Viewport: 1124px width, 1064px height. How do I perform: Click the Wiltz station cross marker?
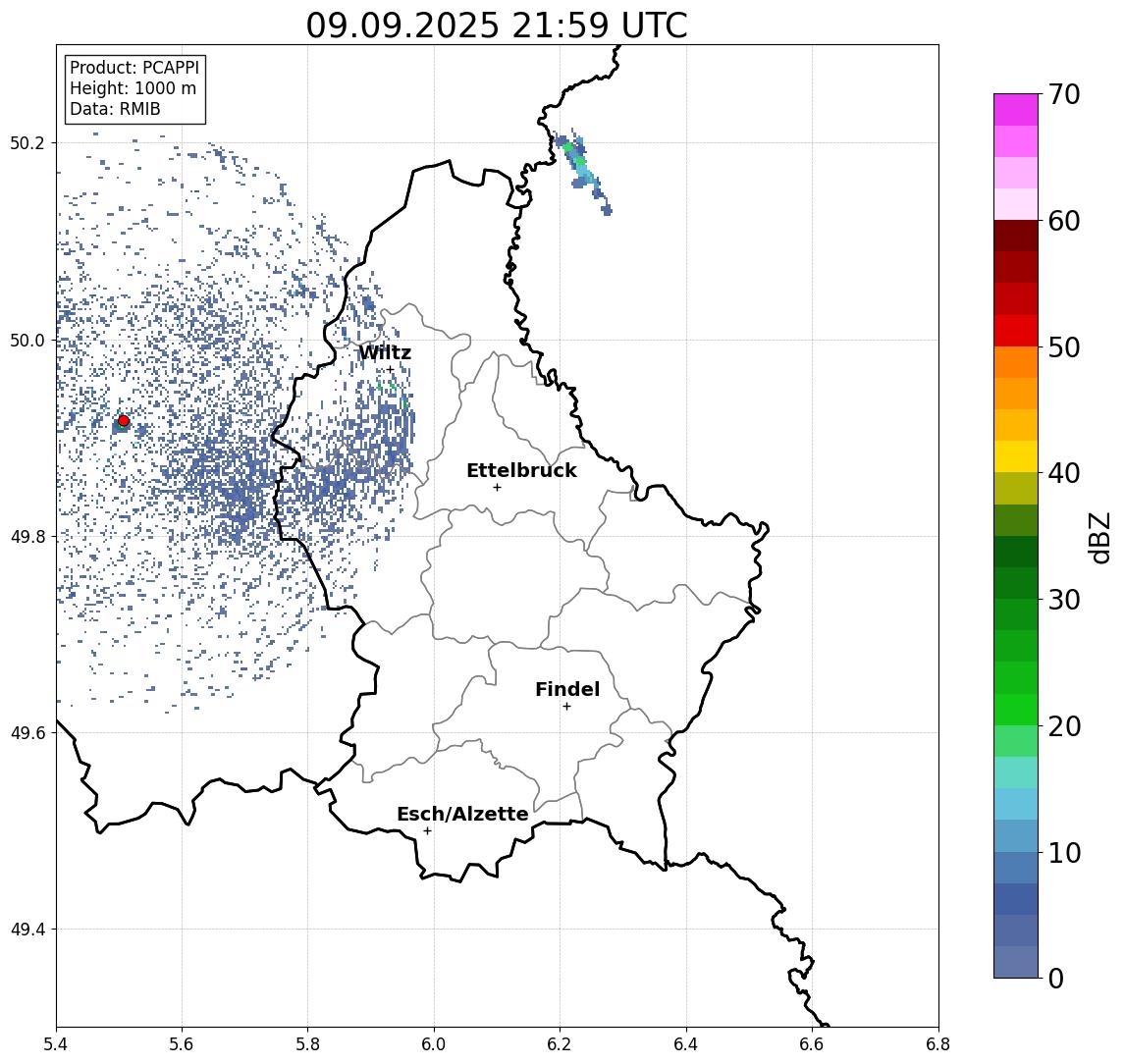[390, 370]
